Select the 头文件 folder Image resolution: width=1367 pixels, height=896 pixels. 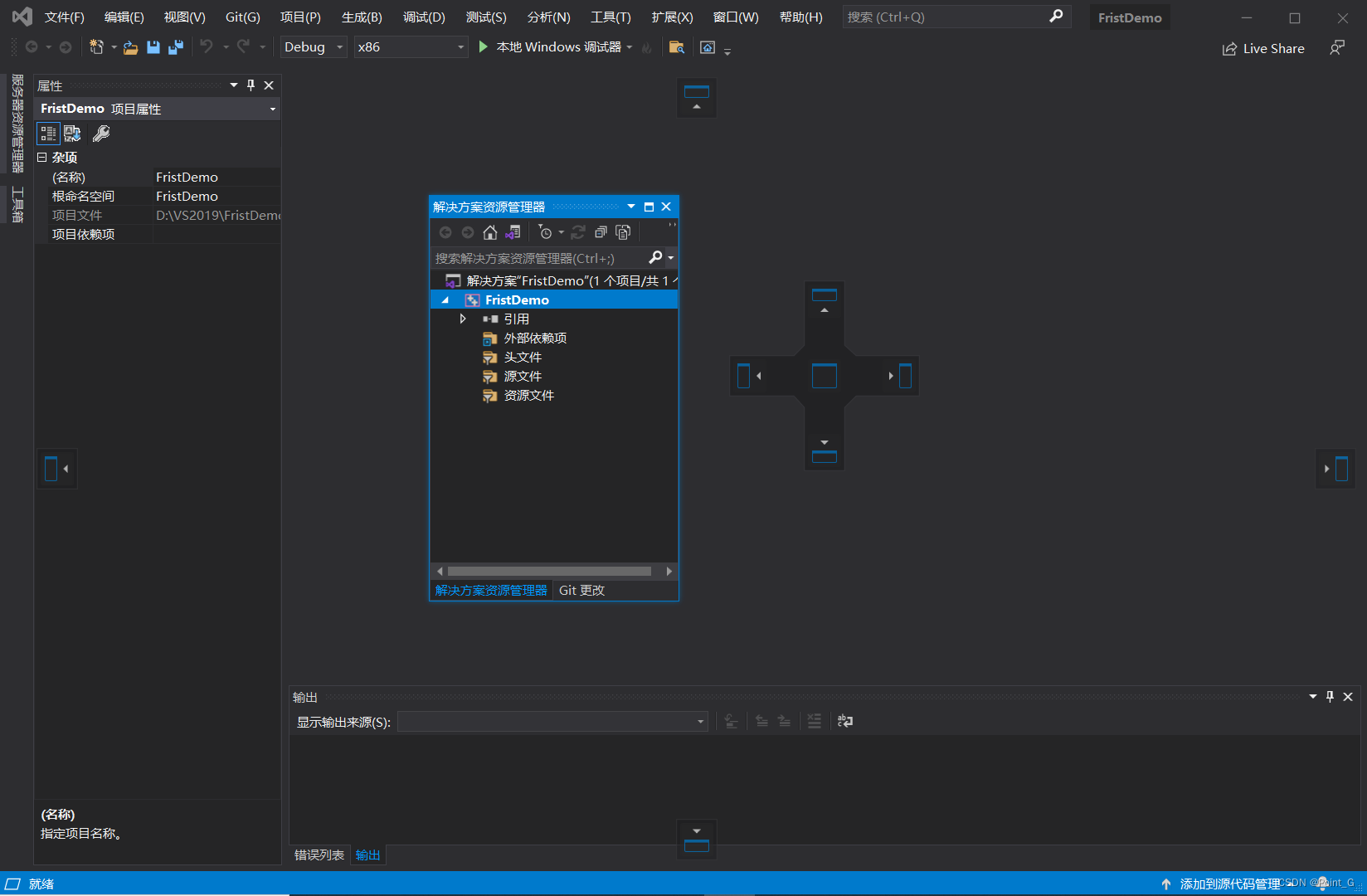point(523,358)
